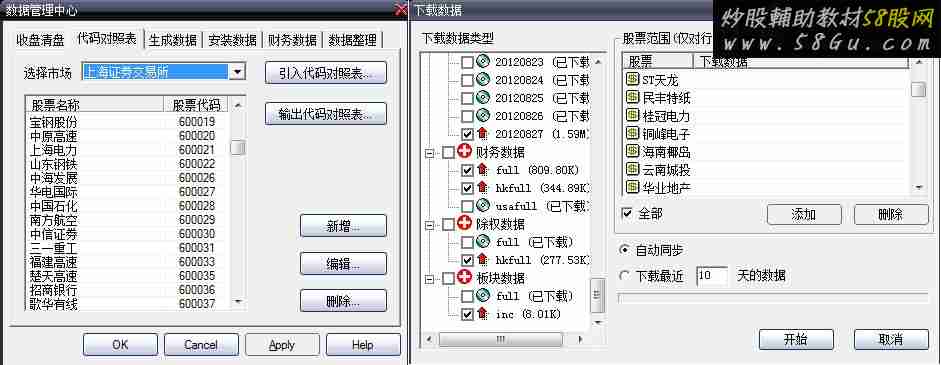
Task: Click disc icon beside 板块数据 full (已下载)
Action: (483, 296)
